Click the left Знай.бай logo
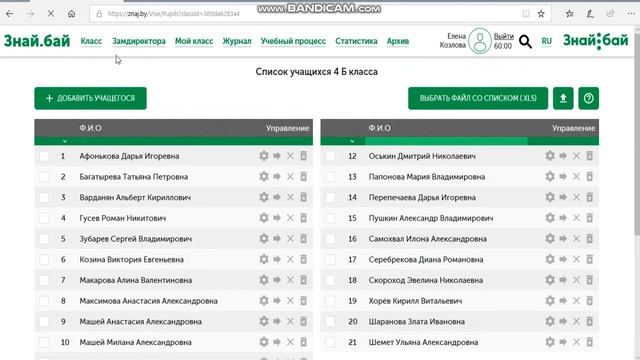This screenshot has width=640, height=360. coord(37,41)
